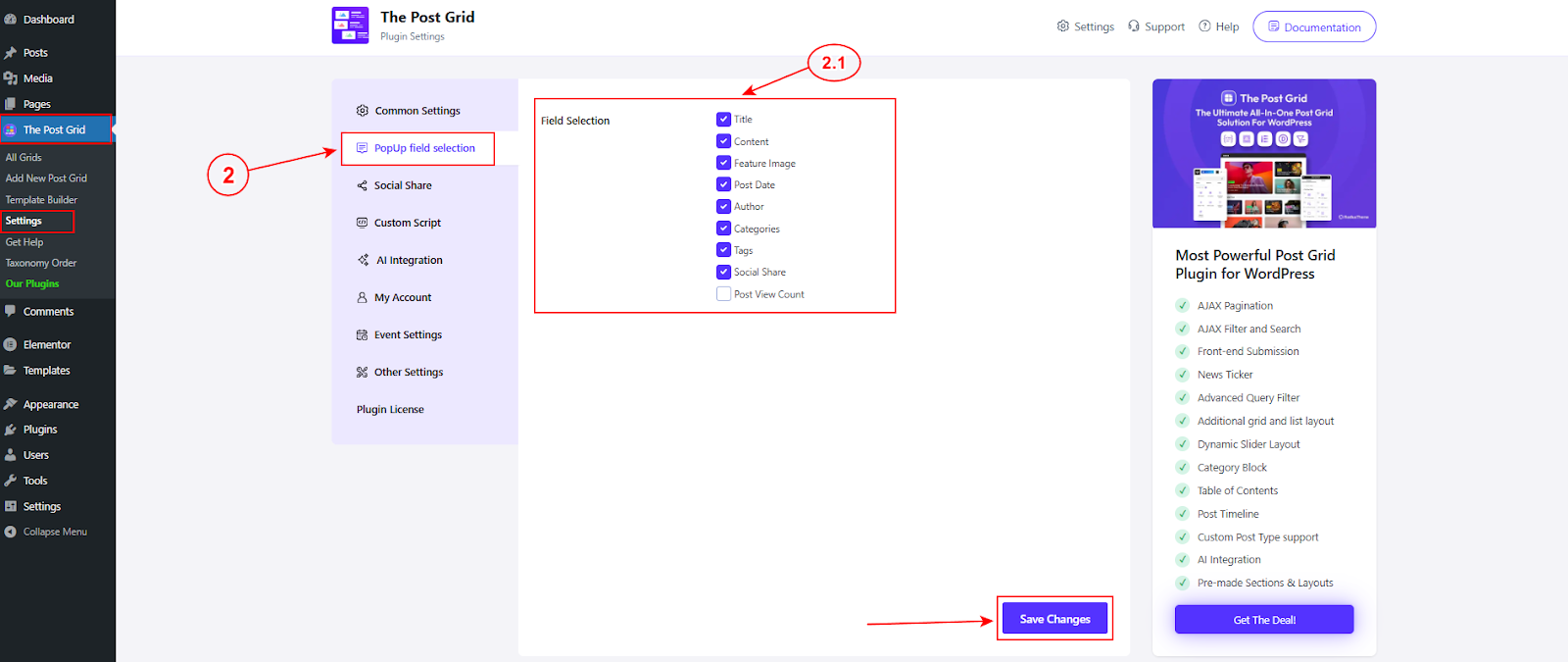This screenshot has width=1568, height=662.
Task: Open All Grids submenu link
Action: (24, 157)
